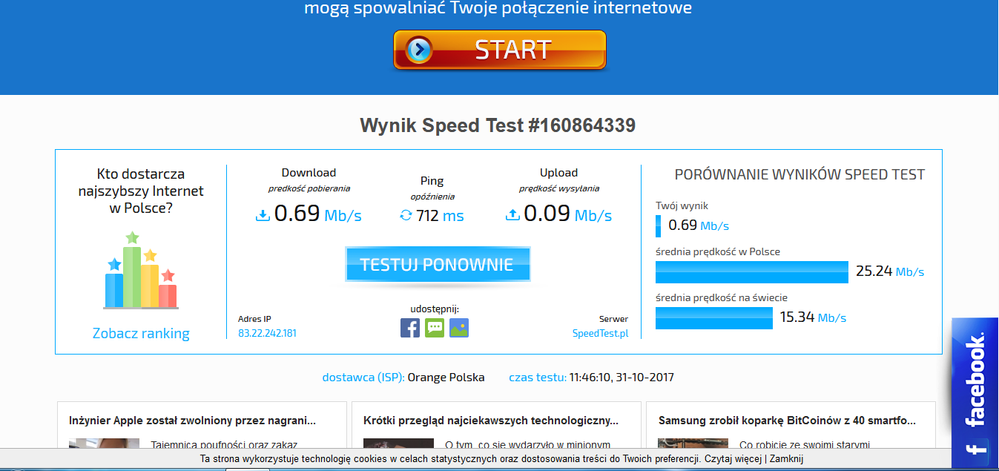This screenshot has height=471, width=999.
Task: Open the blue Facebook side tab
Action: point(975,394)
